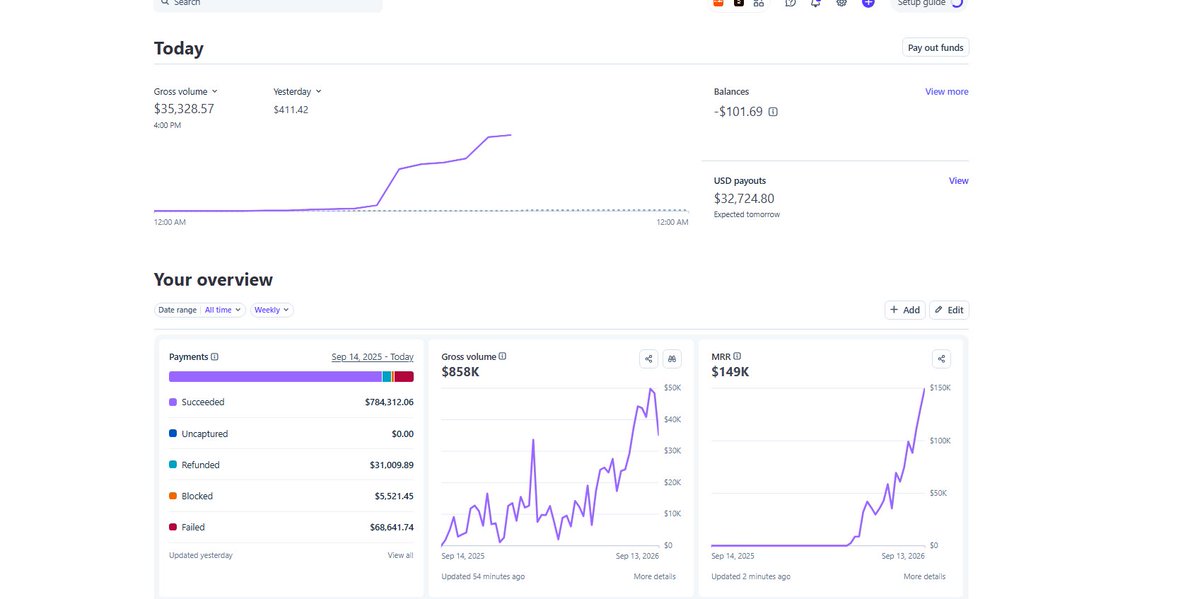Open the notifications bell in the top bar
The width and height of the screenshot is (1200, 599).
point(815,3)
